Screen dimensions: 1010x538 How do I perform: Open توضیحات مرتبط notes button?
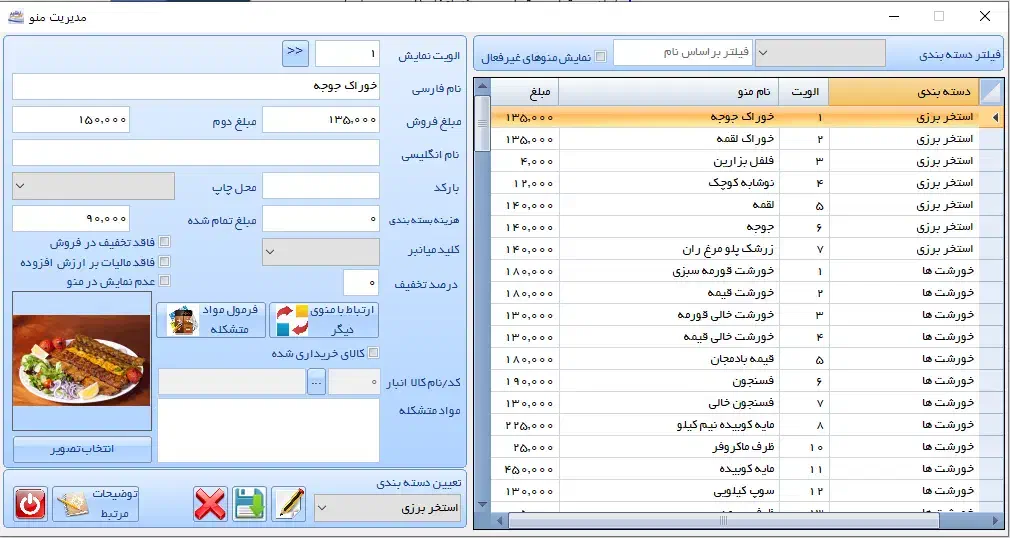[x=95, y=503]
